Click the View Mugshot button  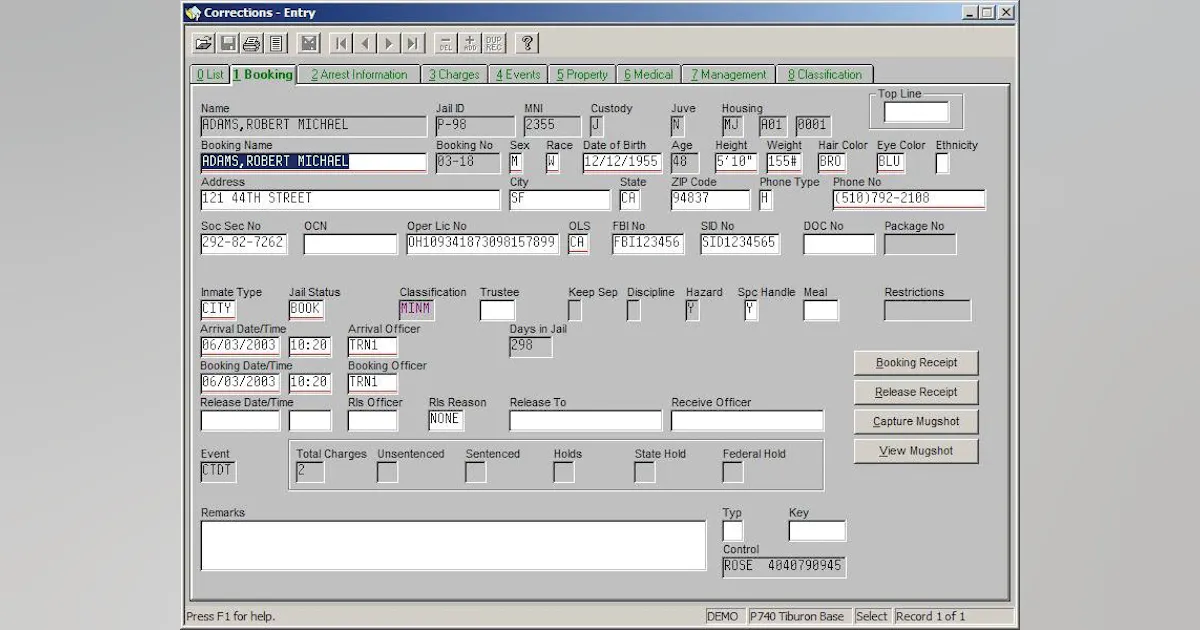[916, 451]
